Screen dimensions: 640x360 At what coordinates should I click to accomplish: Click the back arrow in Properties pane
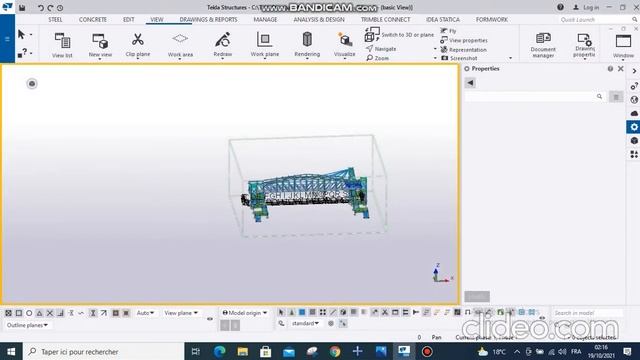(470, 83)
